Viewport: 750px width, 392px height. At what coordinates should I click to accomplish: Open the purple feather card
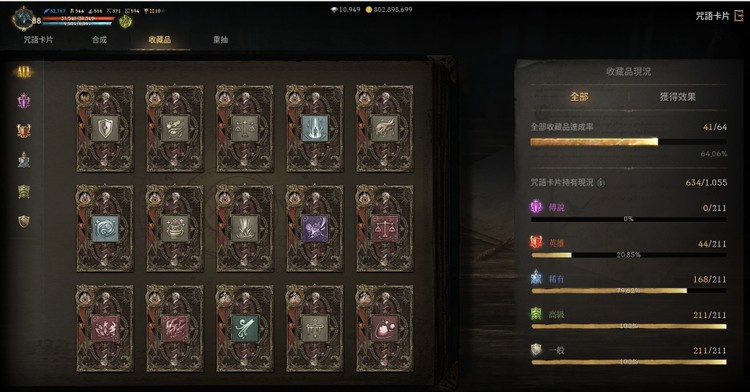314,228
